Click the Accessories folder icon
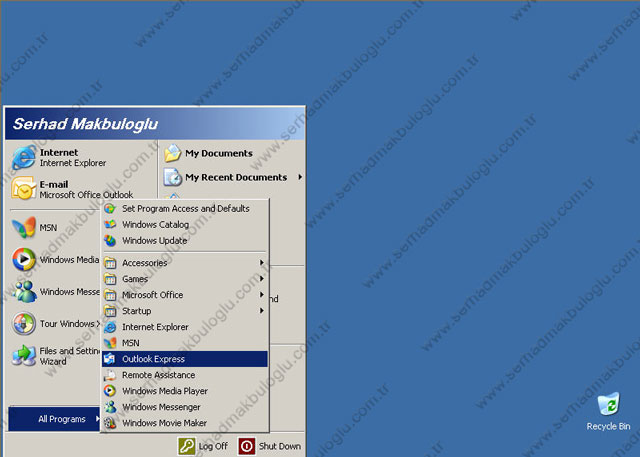The height and width of the screenshot is (457, 640). [110, 263]
